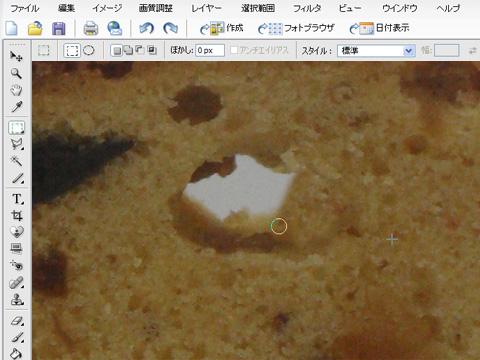This screenshot has height=360, width=480.
Task: Select the Red Eye Removal tool
Action: pyautogui.click(x=16, y=265)
